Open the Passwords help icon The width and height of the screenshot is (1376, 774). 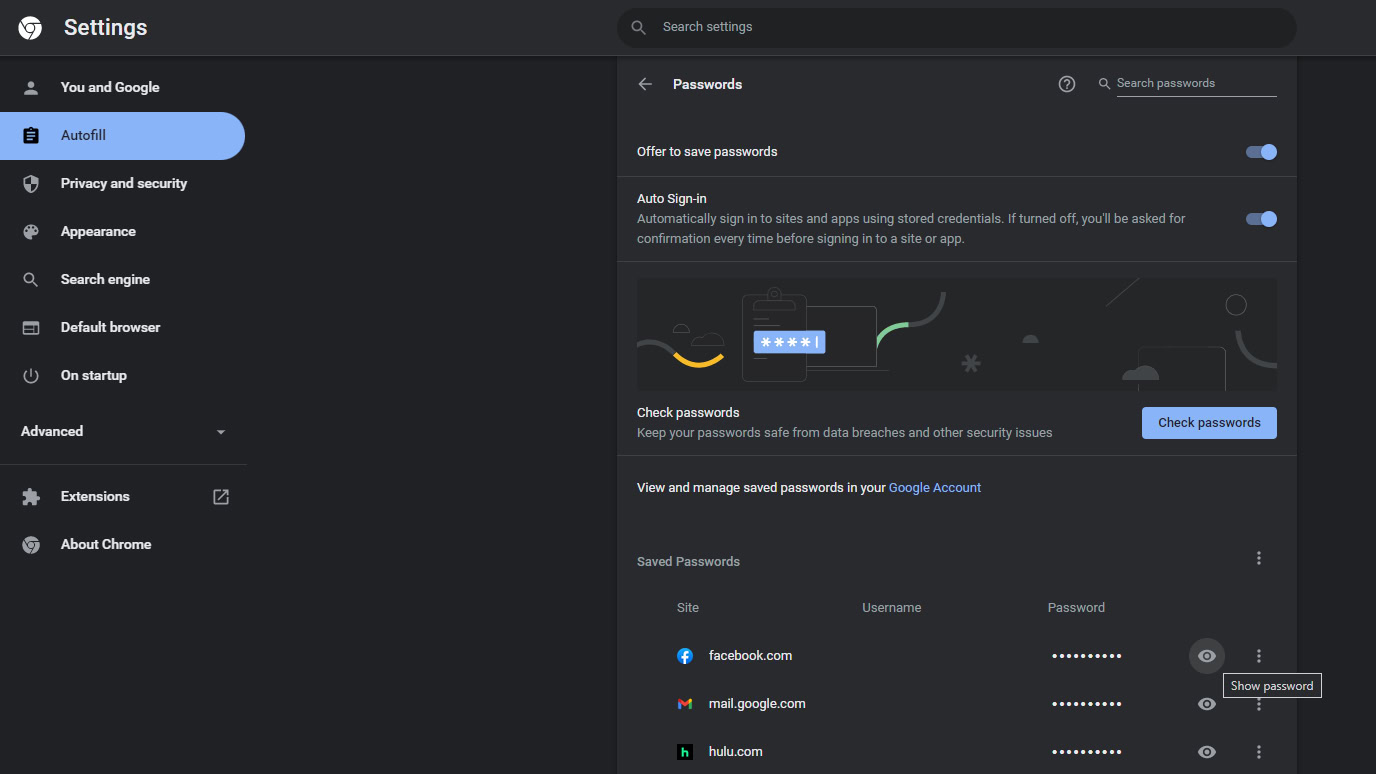click(x=1067, y=84)
